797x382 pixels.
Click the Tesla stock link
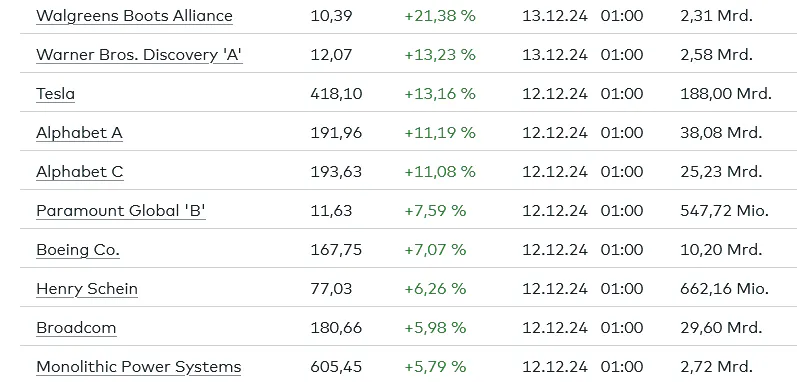pyautogui.click(x=55, y=94)
